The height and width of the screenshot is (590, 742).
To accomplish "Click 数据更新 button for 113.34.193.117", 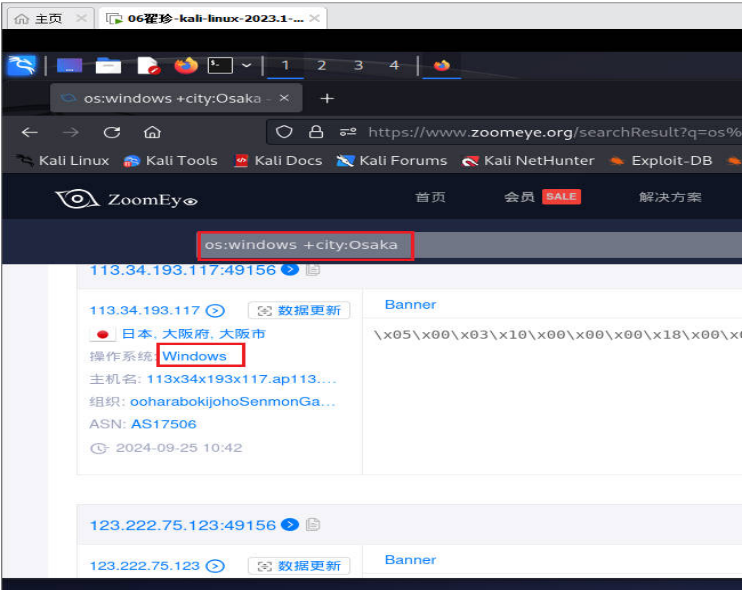I will click(299, 310).
